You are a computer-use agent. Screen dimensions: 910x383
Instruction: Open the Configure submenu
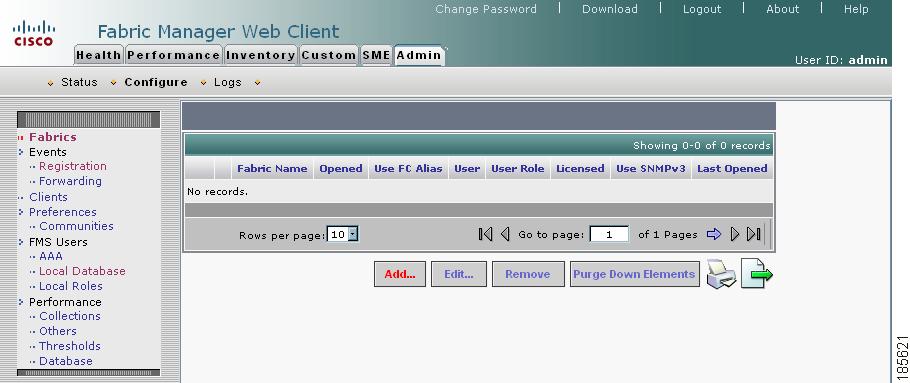click(x=156, y=82)
